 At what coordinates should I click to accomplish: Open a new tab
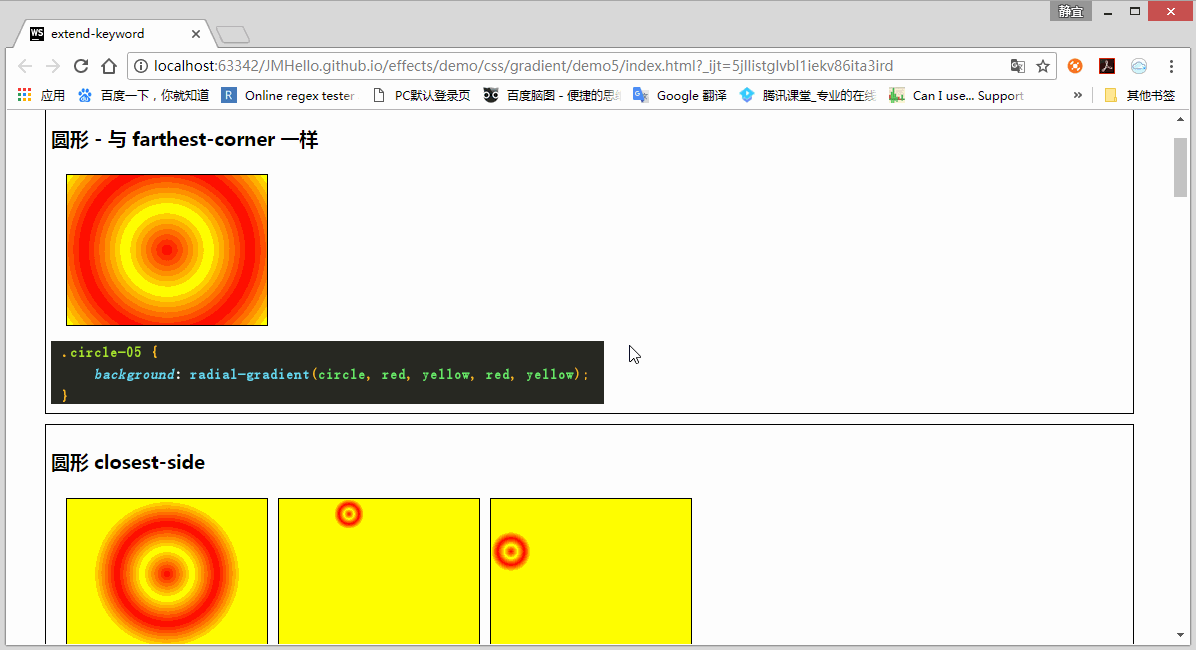[x=232, y=35]
